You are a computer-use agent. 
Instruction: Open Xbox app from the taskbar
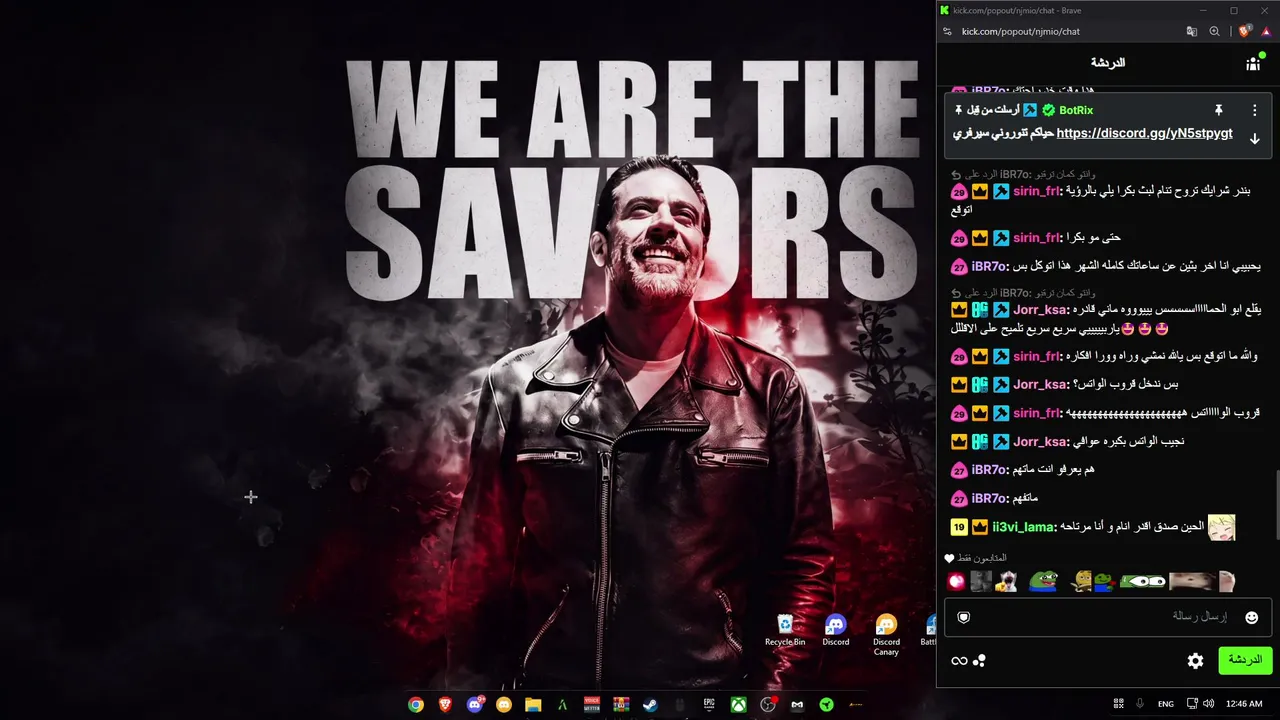pos(738,704)
